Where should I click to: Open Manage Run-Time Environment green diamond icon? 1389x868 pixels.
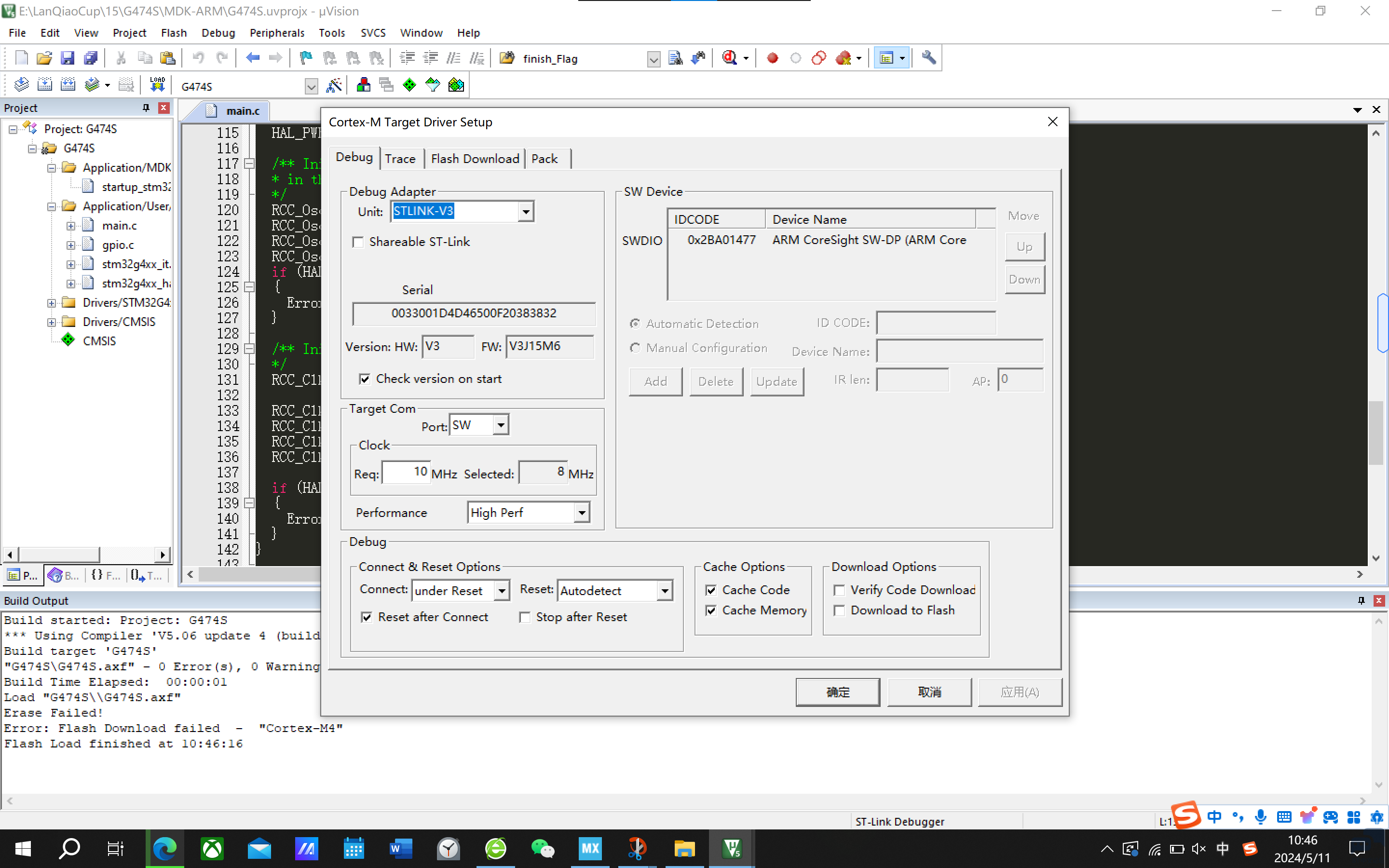(409, 85)
